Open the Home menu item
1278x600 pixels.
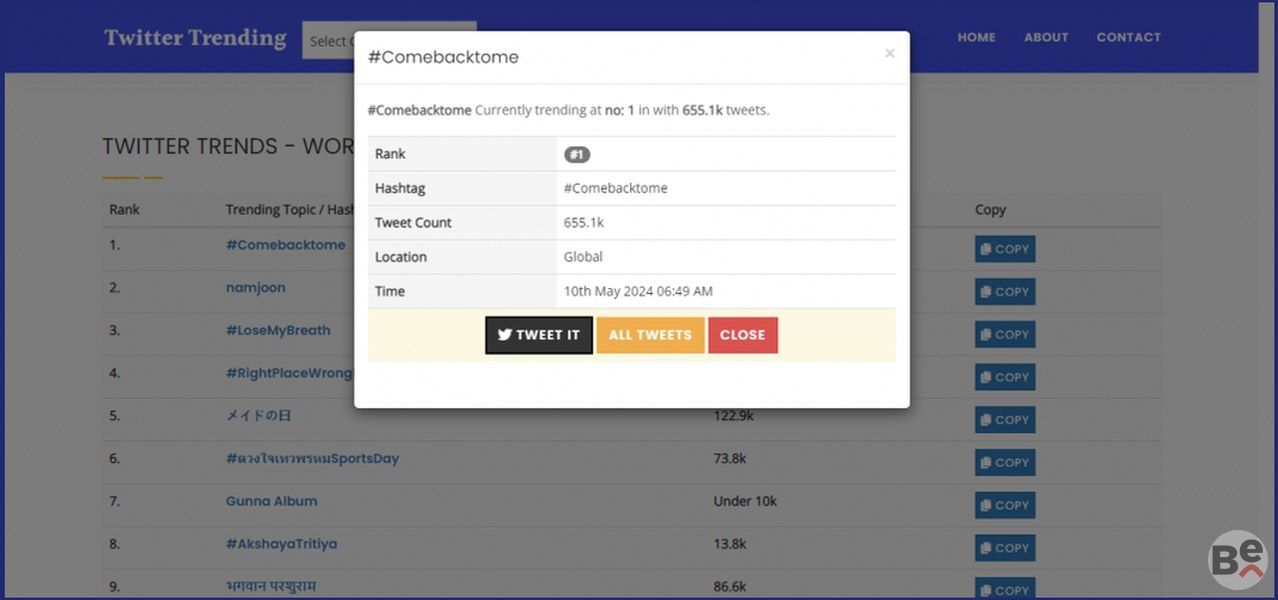click(976, 37)
